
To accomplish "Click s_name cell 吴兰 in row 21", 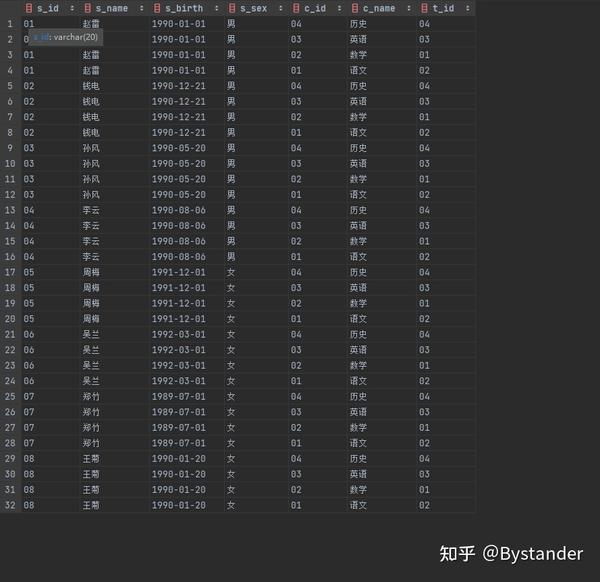I will [91, 334].
